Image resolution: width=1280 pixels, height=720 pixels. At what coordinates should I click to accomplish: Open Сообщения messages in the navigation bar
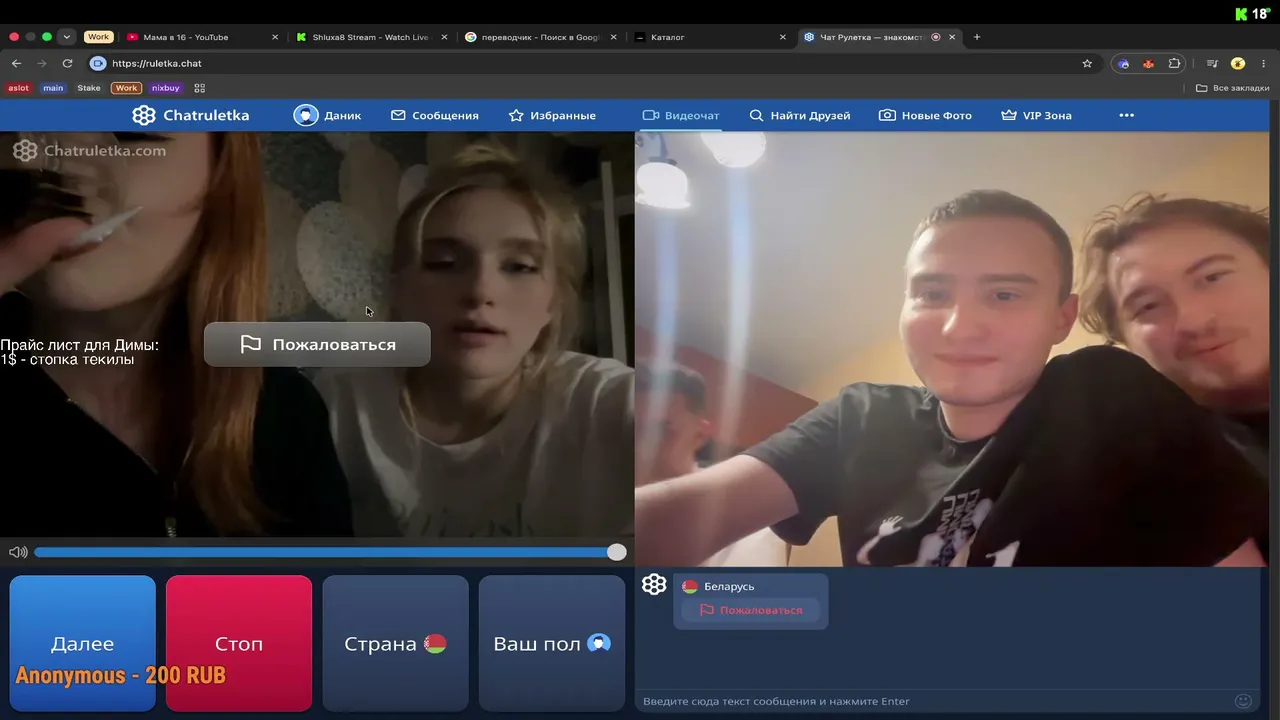[x=435, y=115]
